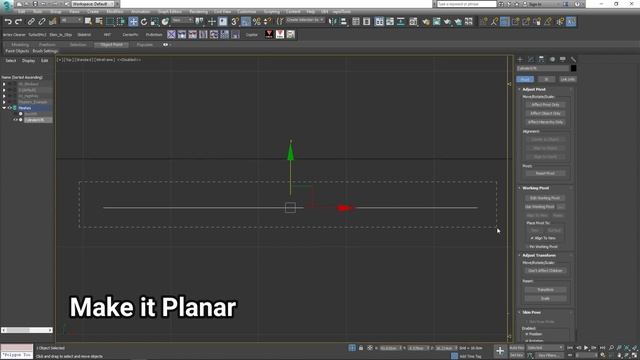Click the Rectangular Selection Region icon

[x=110, y=22]
